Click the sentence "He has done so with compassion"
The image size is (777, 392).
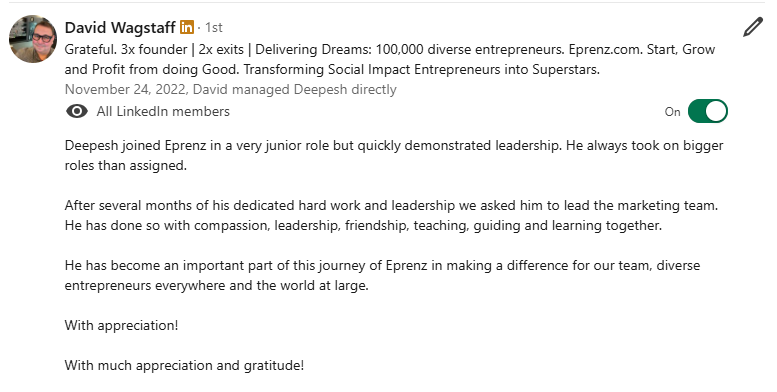363,225
